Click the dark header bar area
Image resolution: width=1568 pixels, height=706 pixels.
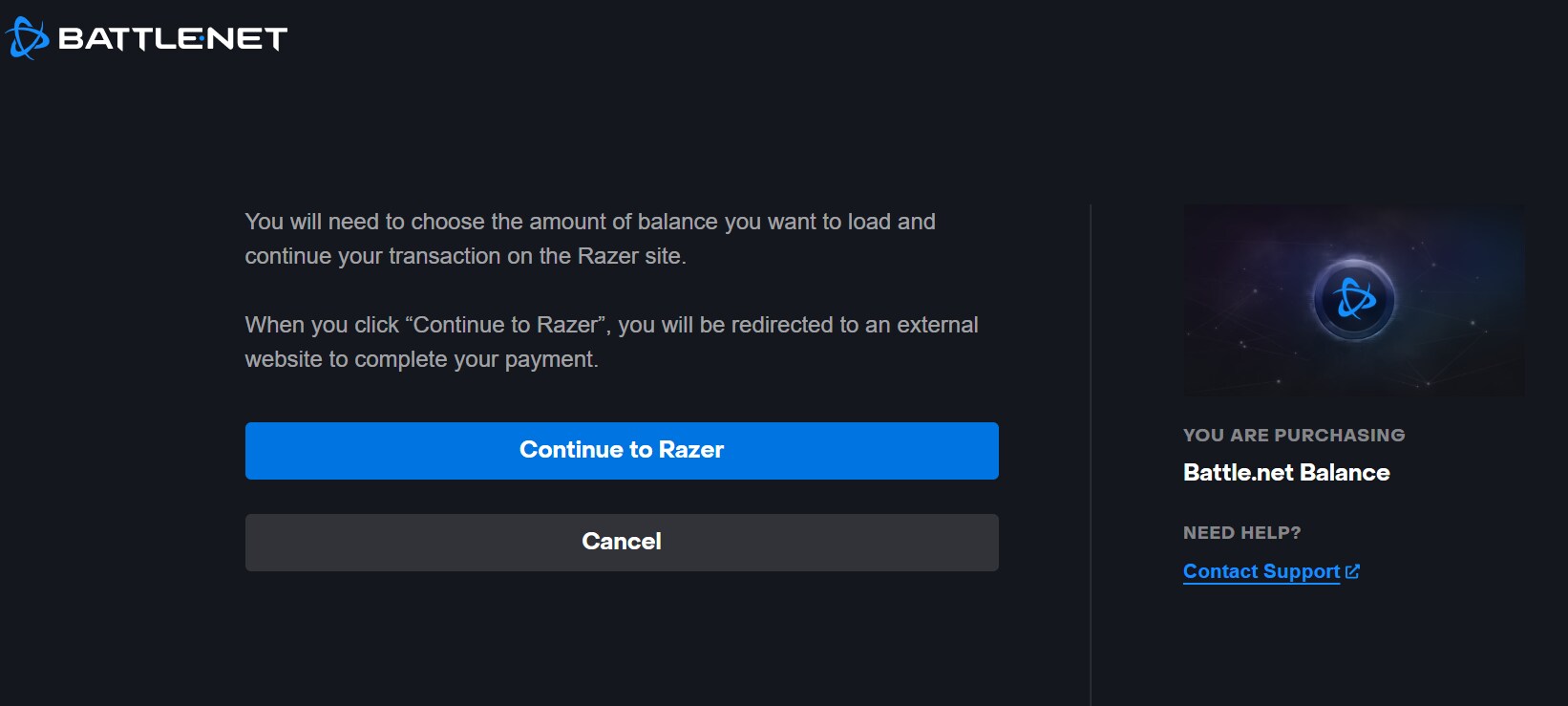pos(764,37)
